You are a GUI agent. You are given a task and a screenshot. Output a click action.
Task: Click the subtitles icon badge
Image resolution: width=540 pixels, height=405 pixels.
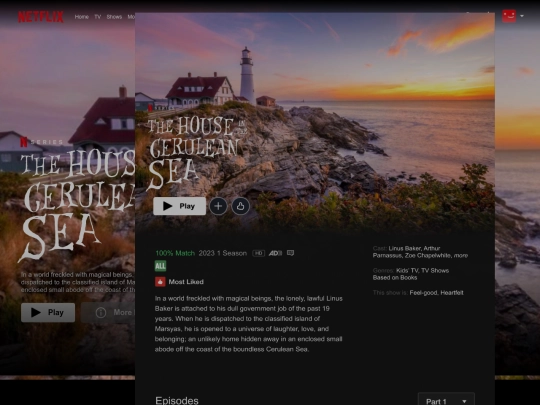291,253
